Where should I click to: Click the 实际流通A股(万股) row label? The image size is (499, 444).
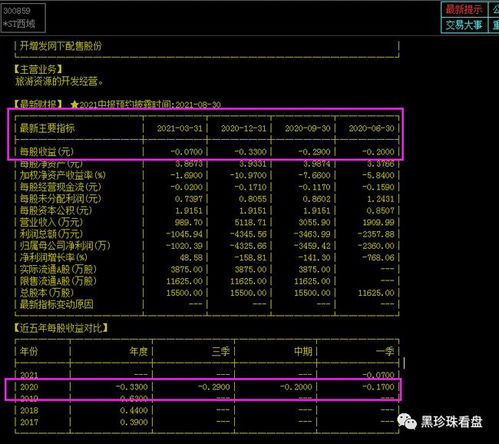point(58,269)
